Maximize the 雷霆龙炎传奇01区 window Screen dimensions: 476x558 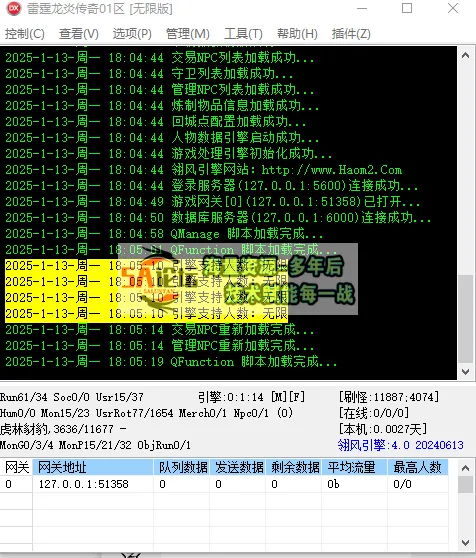tap(407, 8)
